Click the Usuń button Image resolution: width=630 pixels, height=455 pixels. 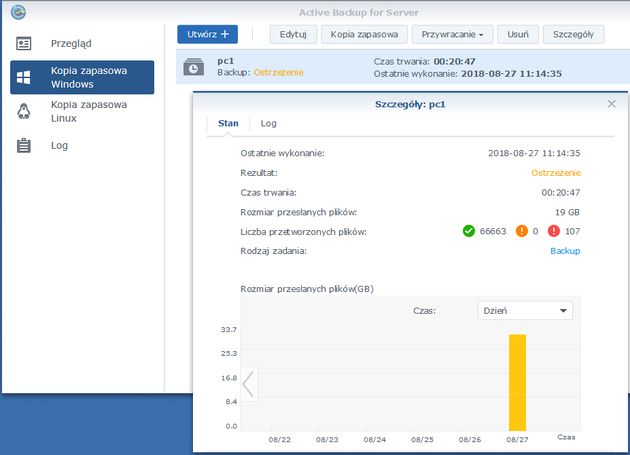tap(518, 34)
